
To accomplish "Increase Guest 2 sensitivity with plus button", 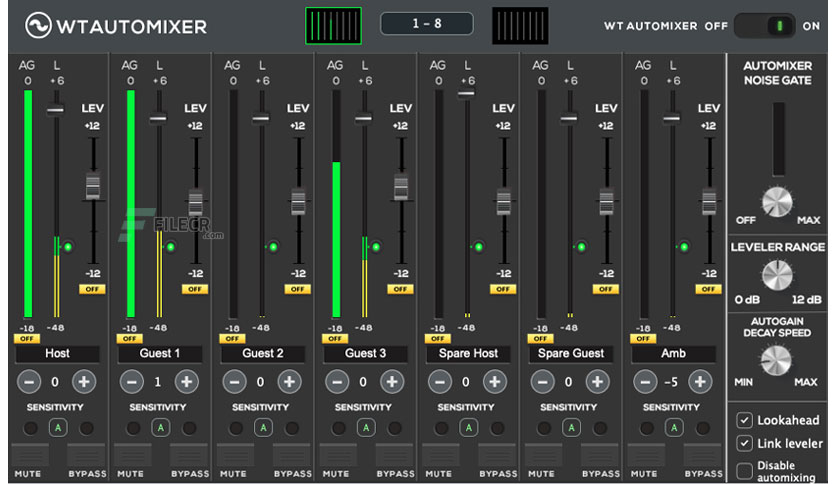I will (x=290, y=382).
